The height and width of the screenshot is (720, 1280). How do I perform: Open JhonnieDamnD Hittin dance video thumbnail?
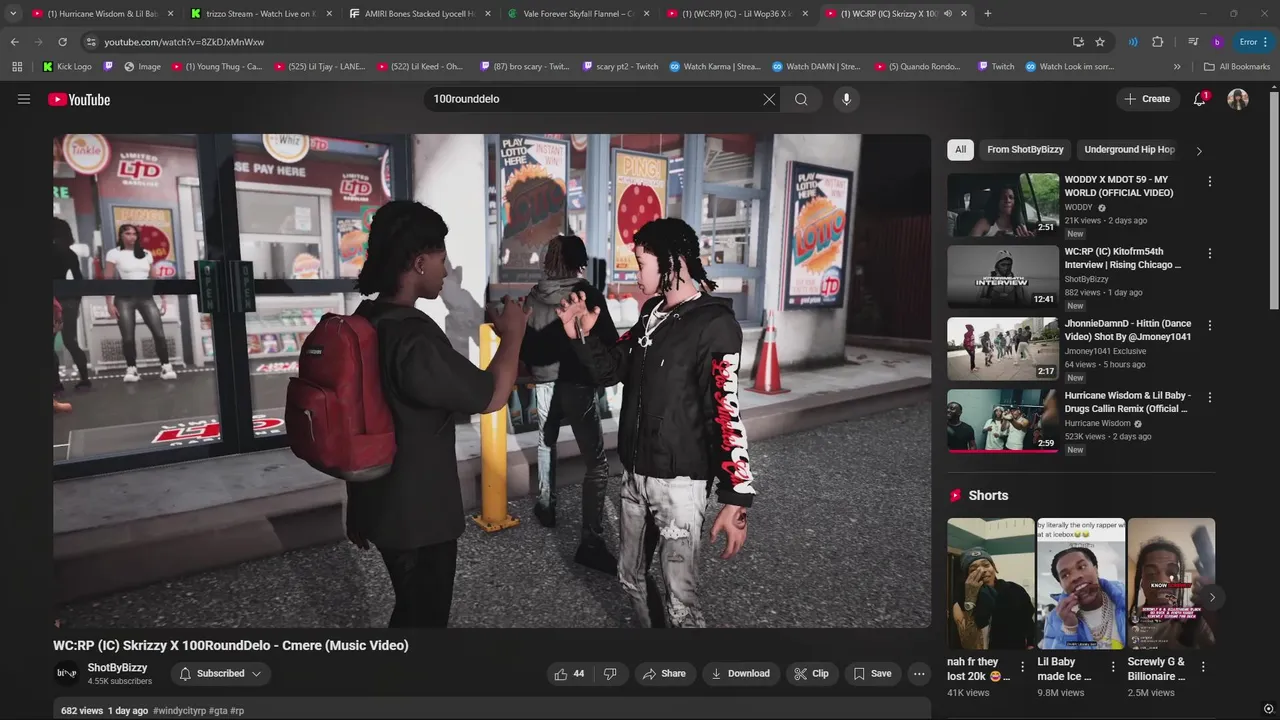pos(1003,349)
